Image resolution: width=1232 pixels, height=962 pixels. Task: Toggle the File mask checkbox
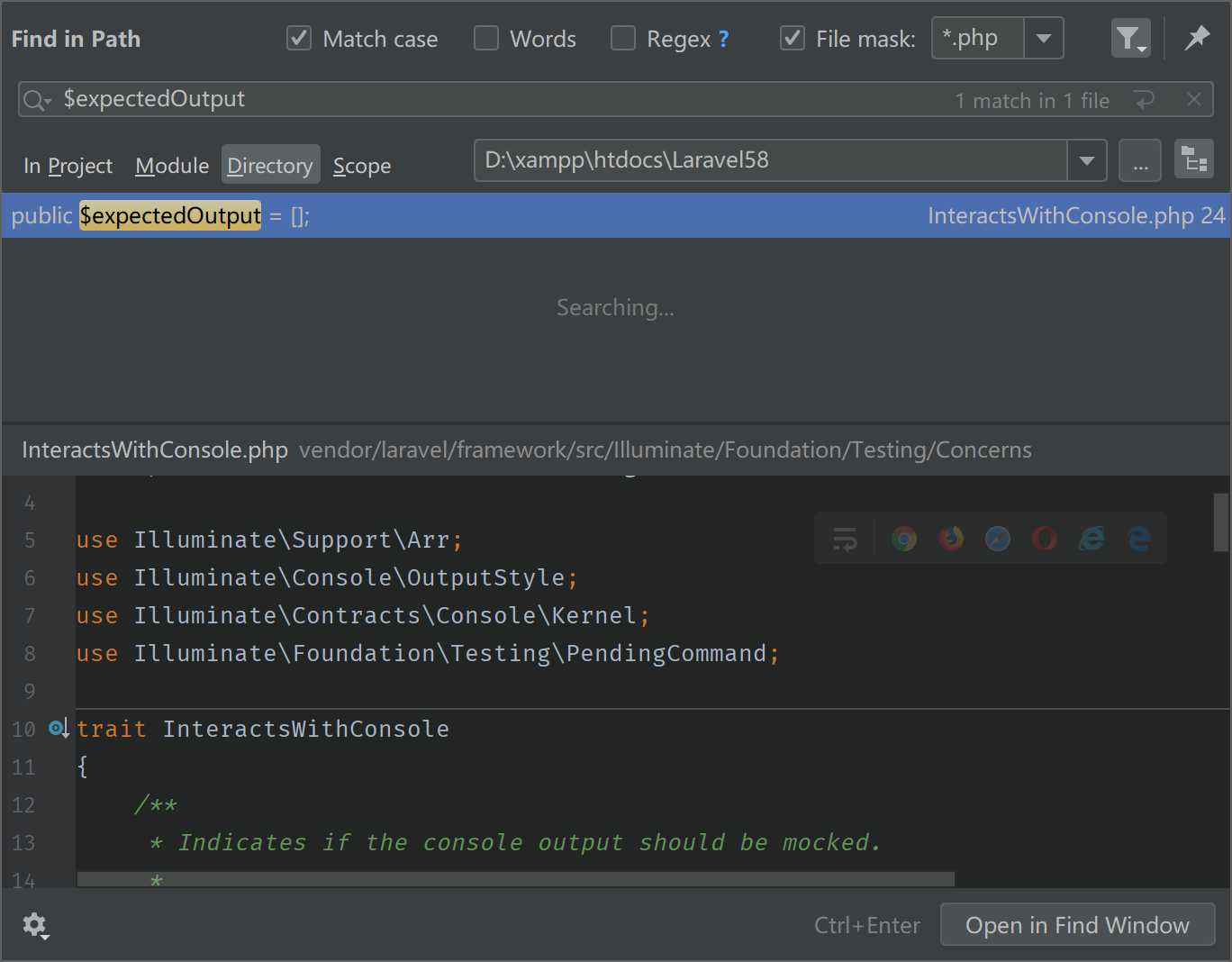click(793, 39)
